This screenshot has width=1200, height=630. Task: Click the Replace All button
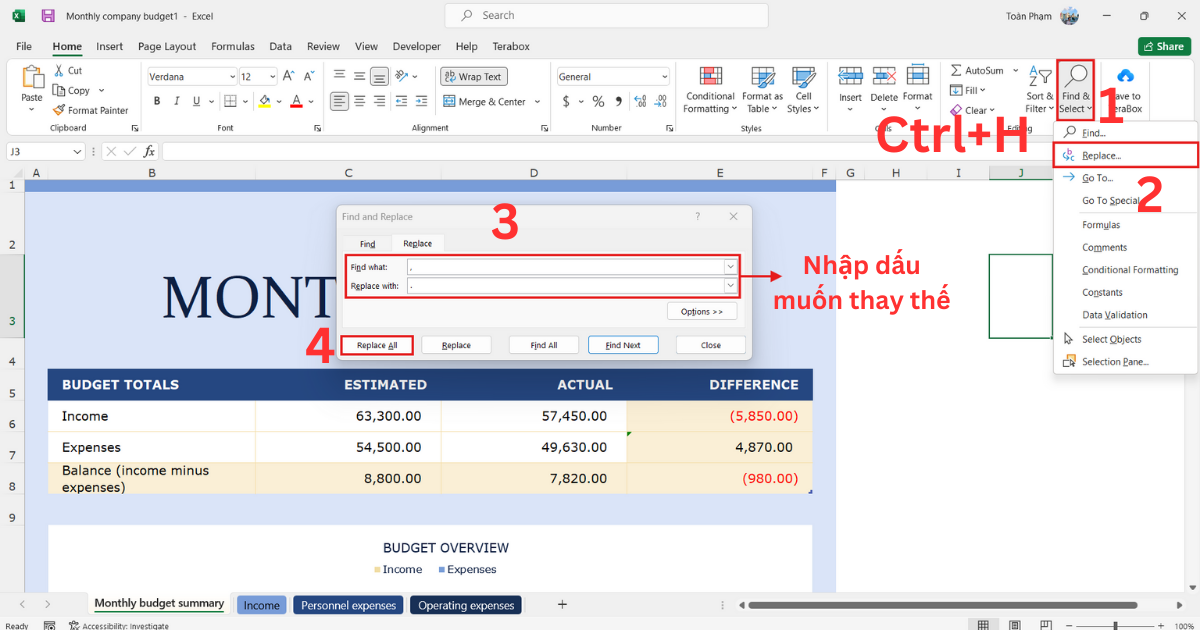pos(376,344)
